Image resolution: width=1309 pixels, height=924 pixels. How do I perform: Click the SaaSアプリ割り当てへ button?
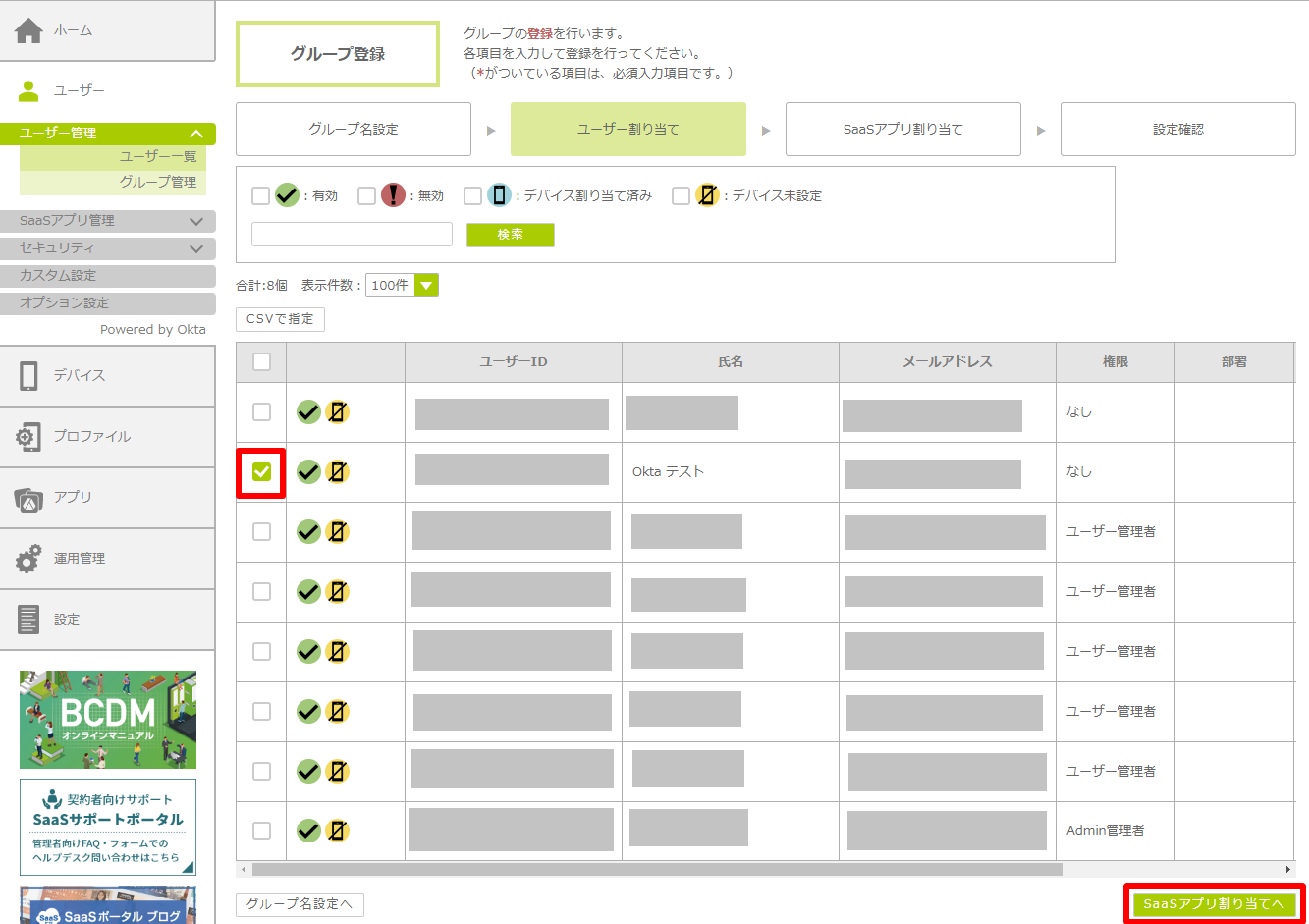pos(1214,904)
